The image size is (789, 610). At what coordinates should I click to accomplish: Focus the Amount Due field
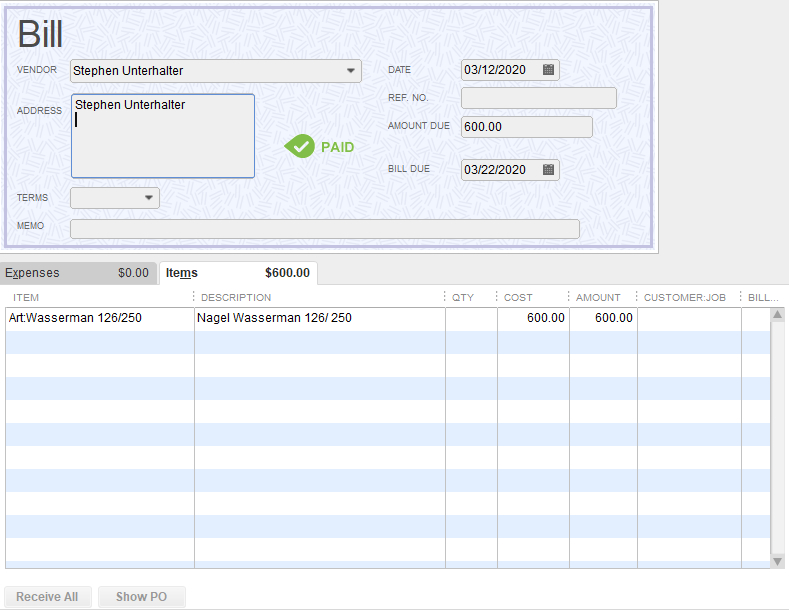[526, 127]
